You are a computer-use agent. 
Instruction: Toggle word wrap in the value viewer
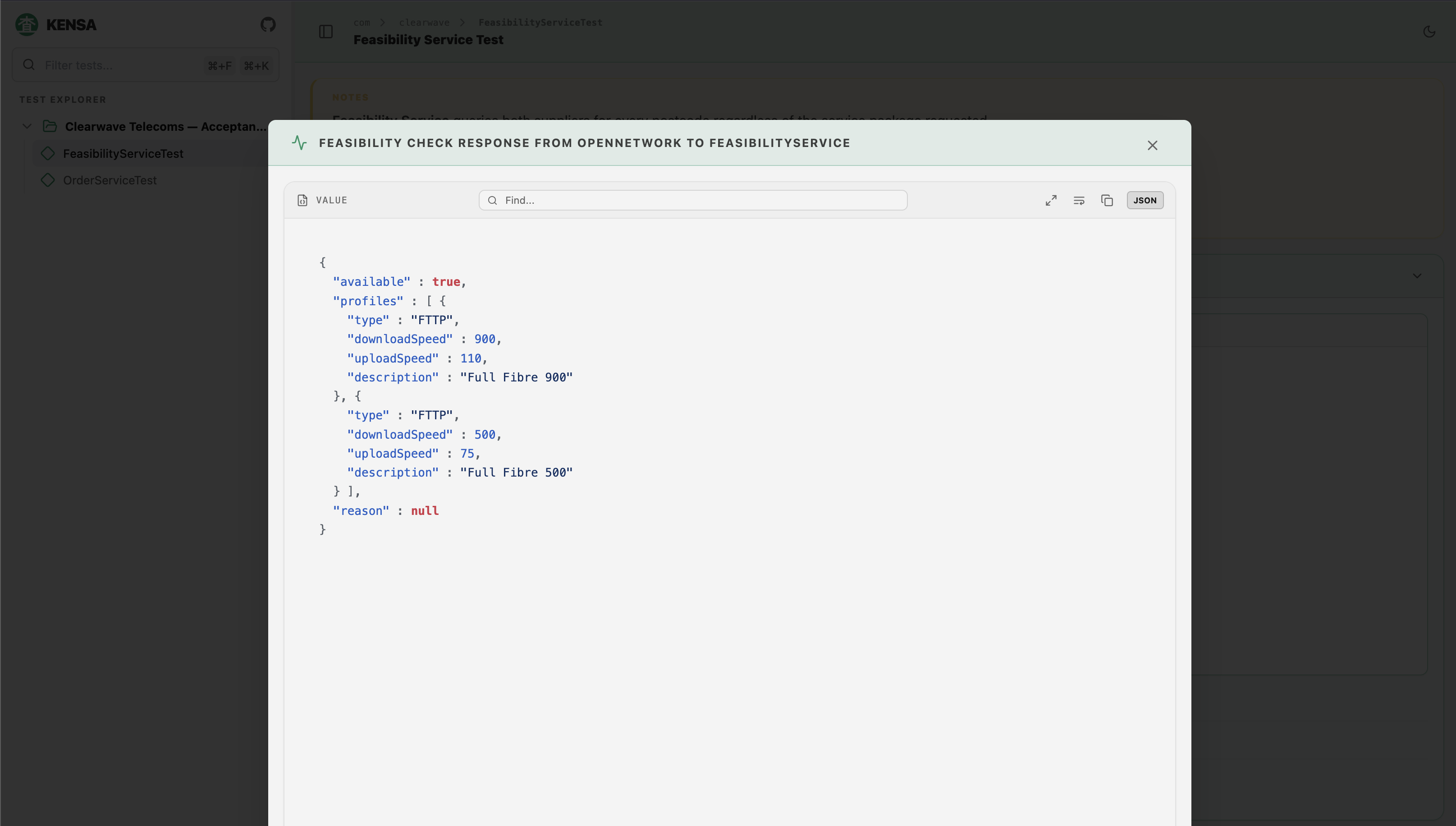coord(1079,200)
